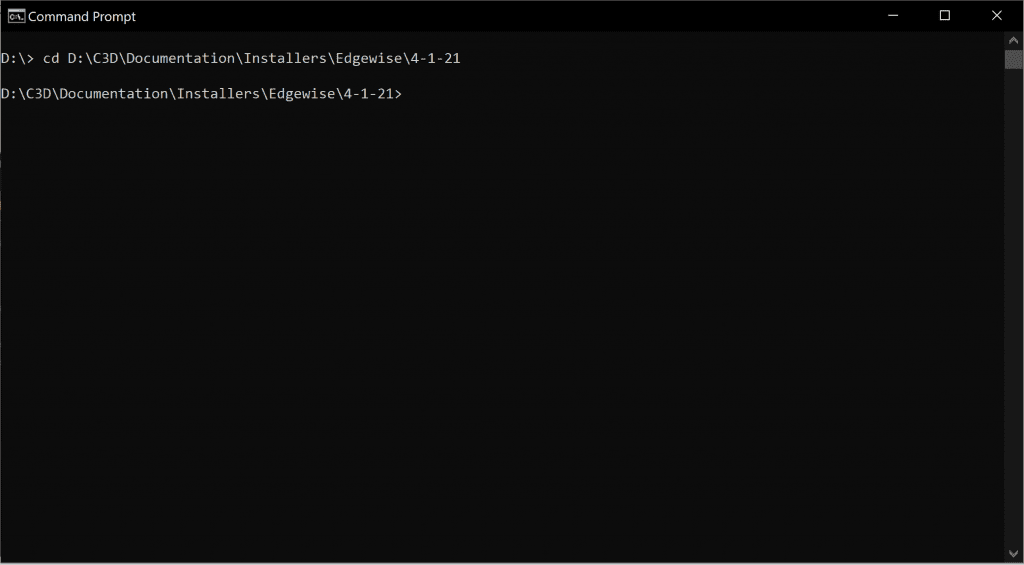Click the "Command Prompt" title text

(82, 17)
